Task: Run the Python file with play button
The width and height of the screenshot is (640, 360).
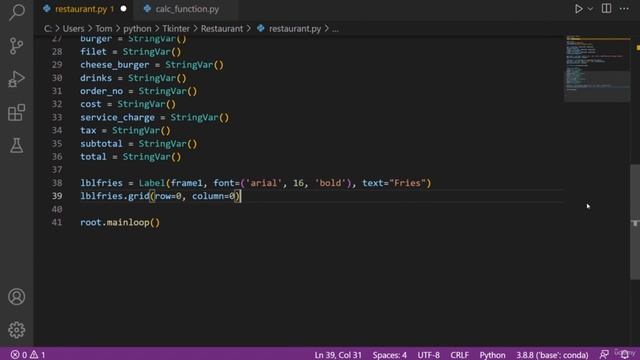Action: click(x=578, y=9)
